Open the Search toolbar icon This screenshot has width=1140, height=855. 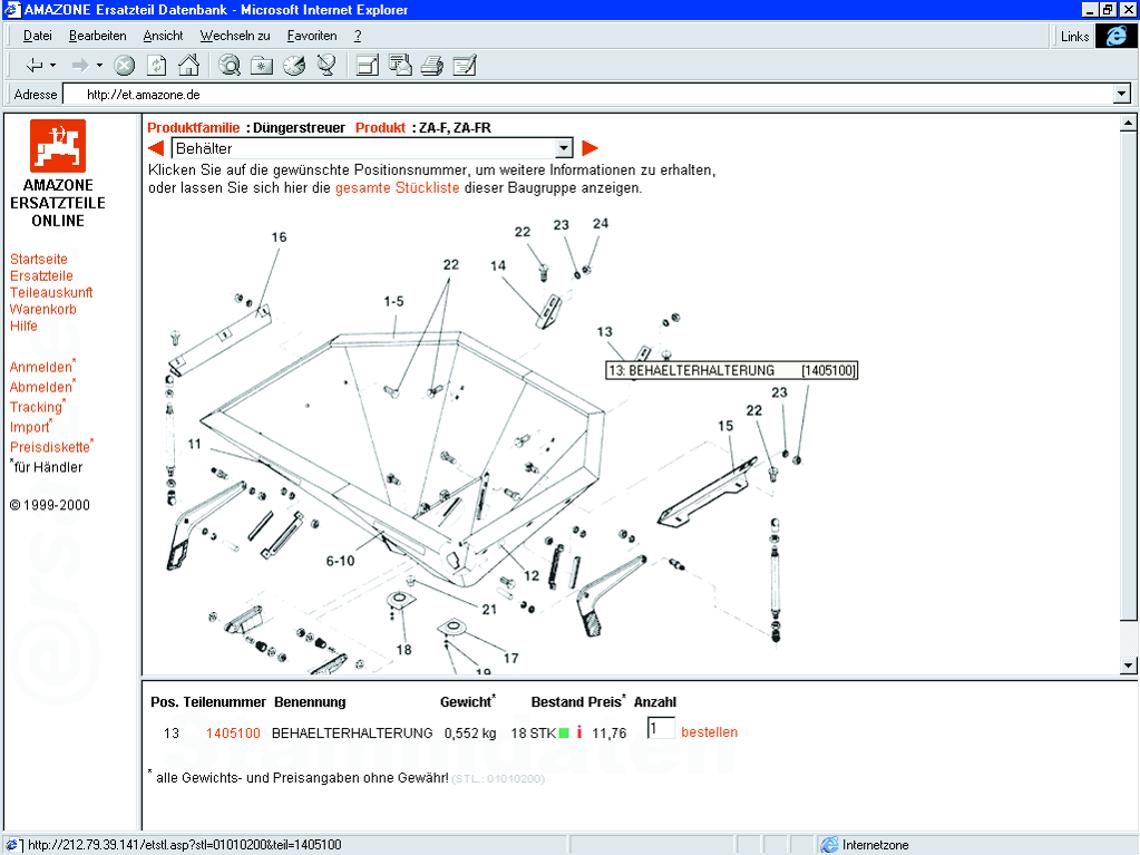230,65
